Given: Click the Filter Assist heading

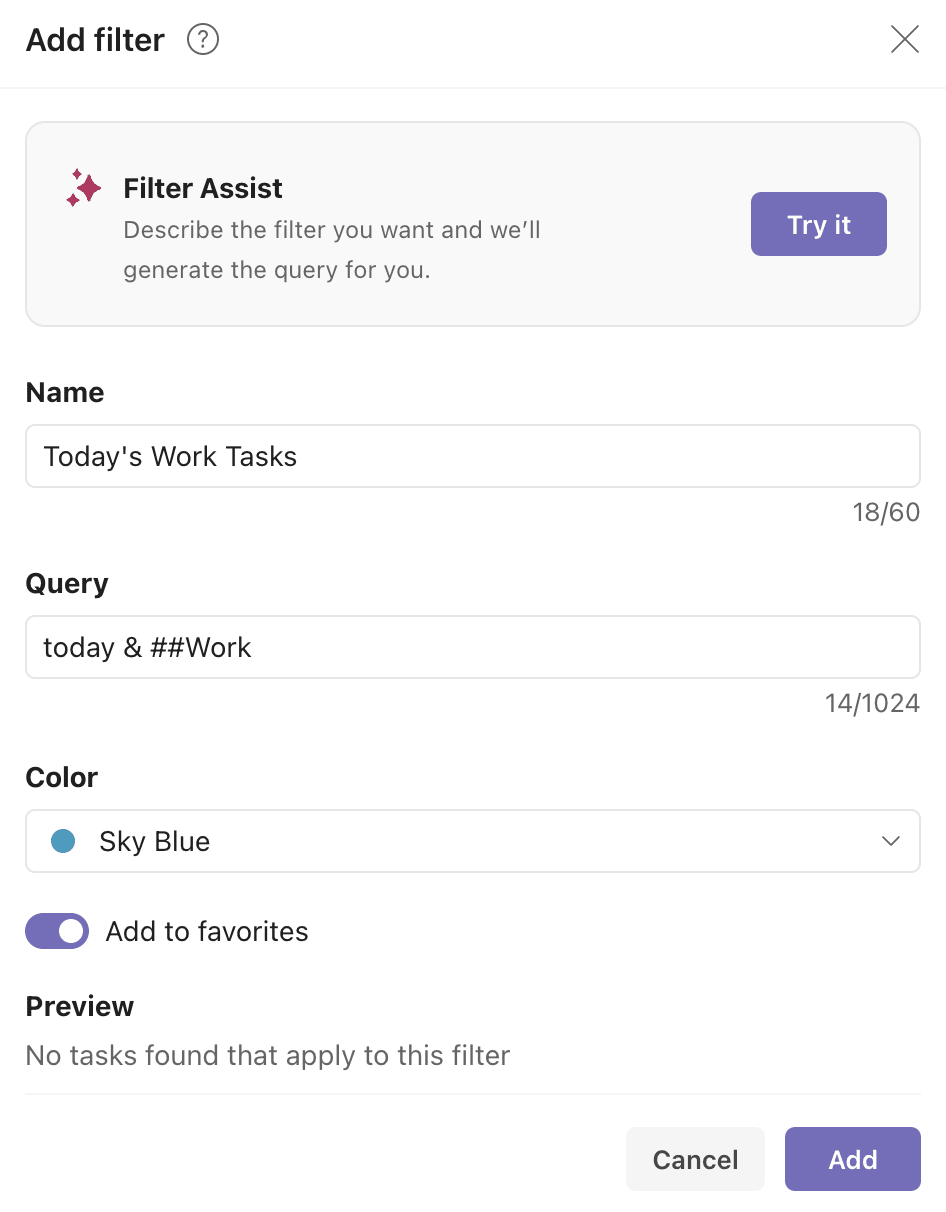Looking at the screenshot, I should click(203, 188).
